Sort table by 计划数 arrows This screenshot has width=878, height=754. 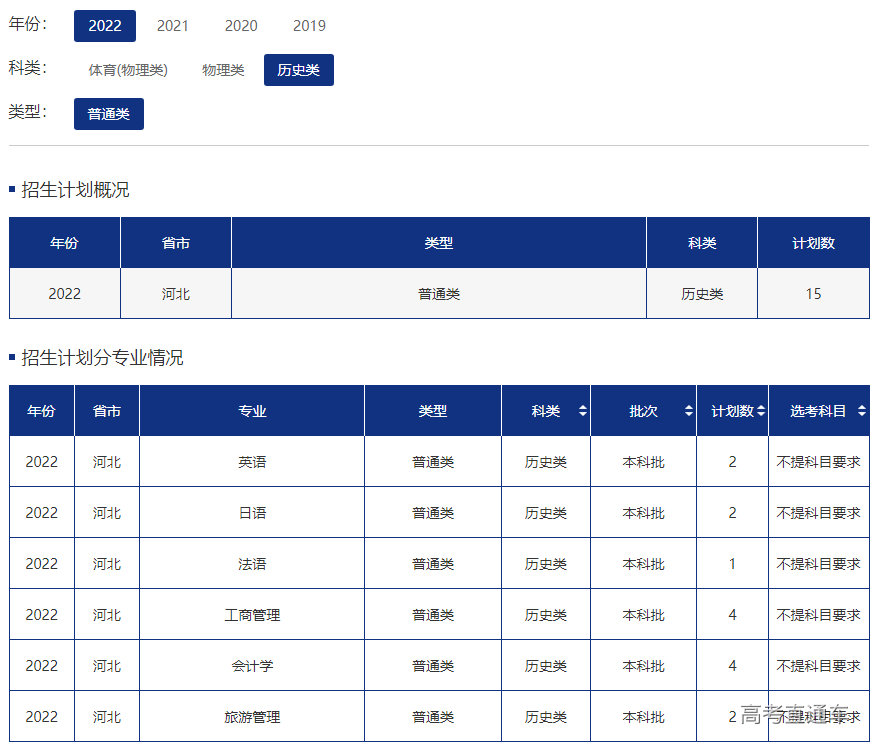(x=761, y=411)
